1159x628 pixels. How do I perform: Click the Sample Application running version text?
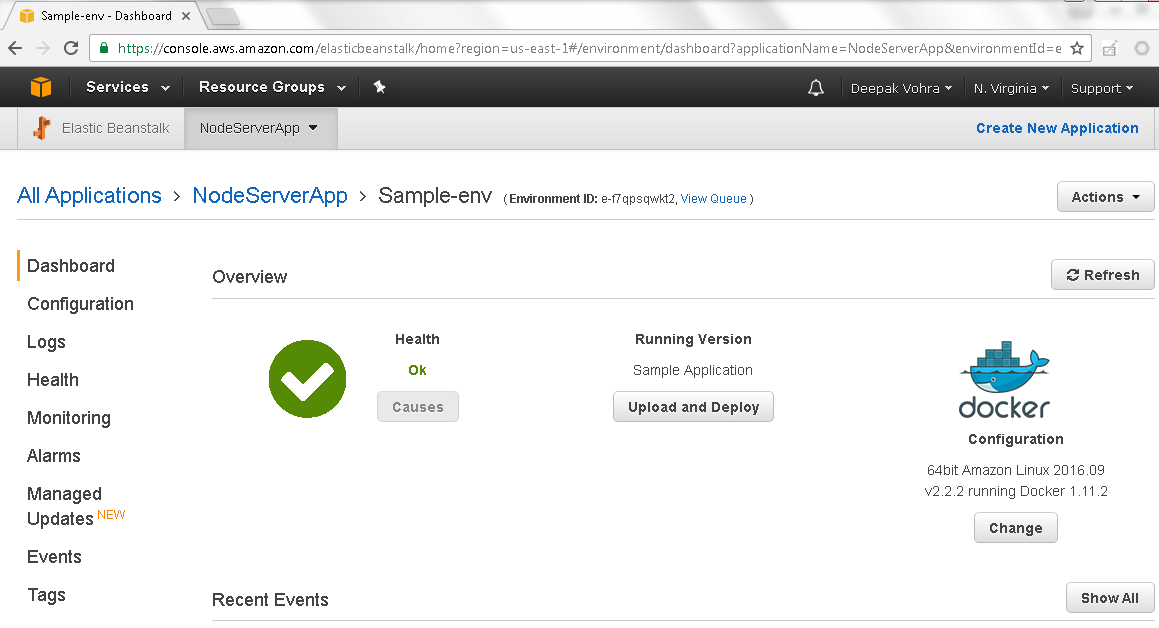pyautogui.click(x=693, y=370)
